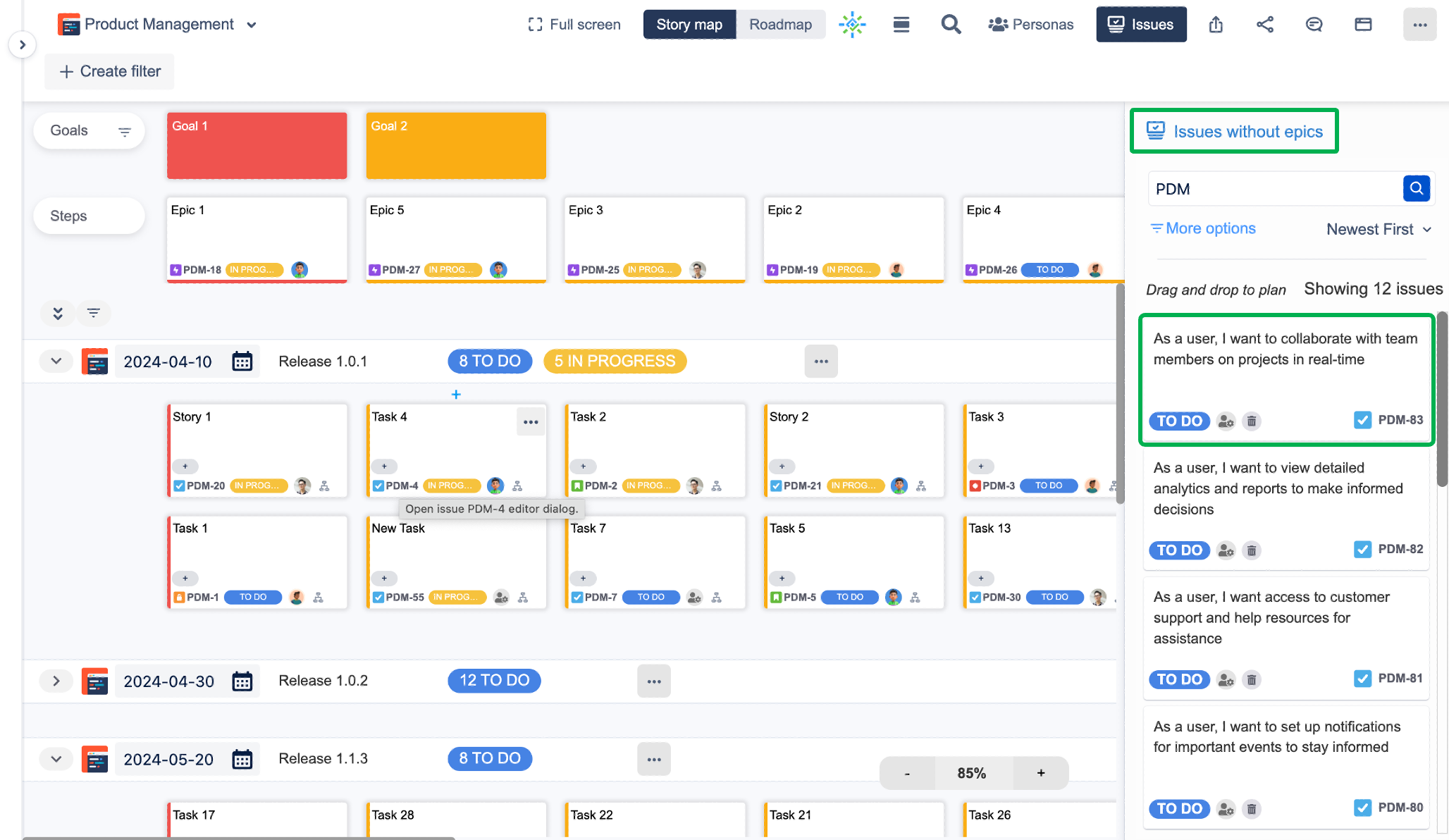Screen dimensions: 1449x840
Task: Toggle the 12 TO DO status filter
Action: pyautogui.click(x=494, y=681)
